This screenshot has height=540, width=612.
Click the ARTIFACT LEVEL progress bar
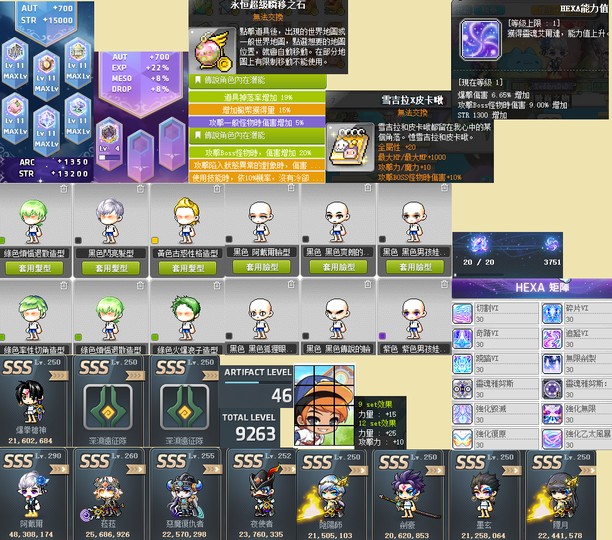(258, 382)
